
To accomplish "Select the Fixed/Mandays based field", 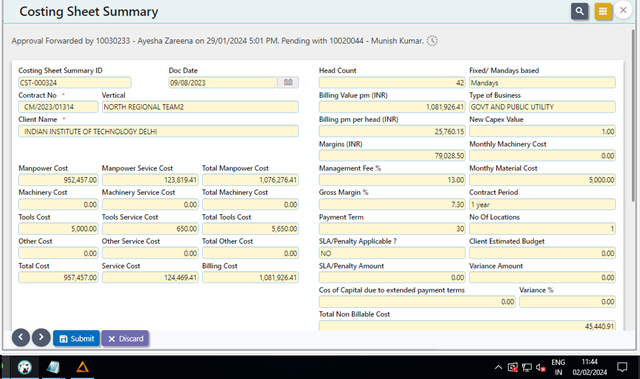I will (x=542, y=83).
